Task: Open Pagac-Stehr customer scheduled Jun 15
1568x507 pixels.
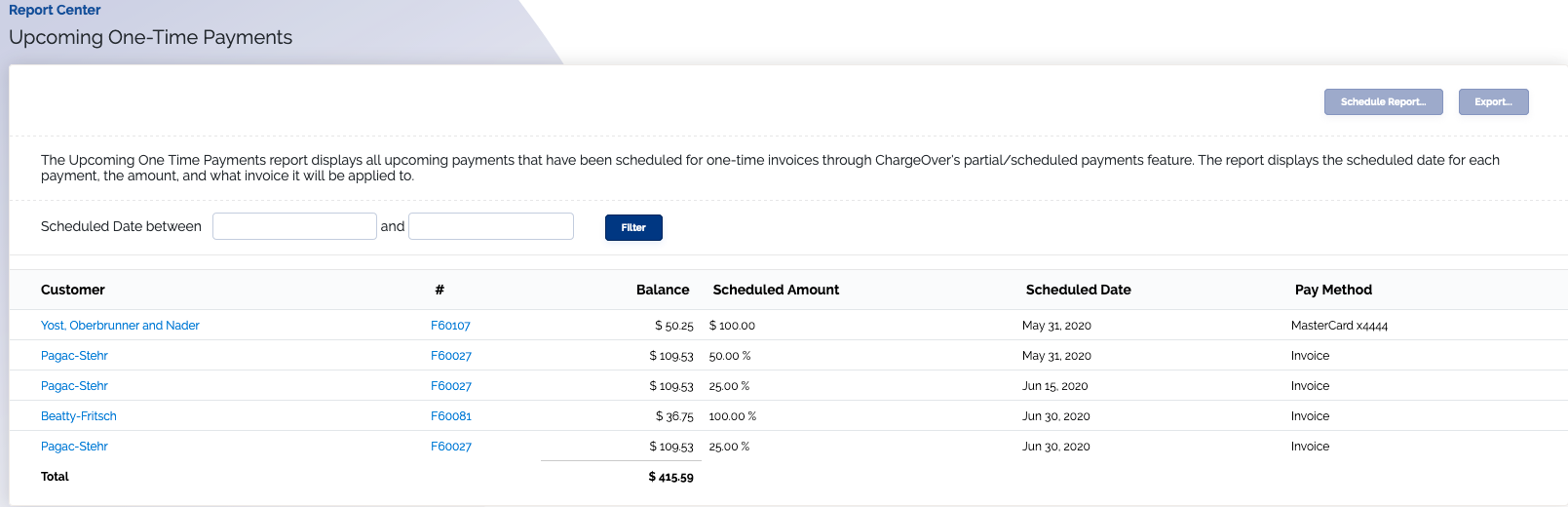Action: click(x=74, y=386)
